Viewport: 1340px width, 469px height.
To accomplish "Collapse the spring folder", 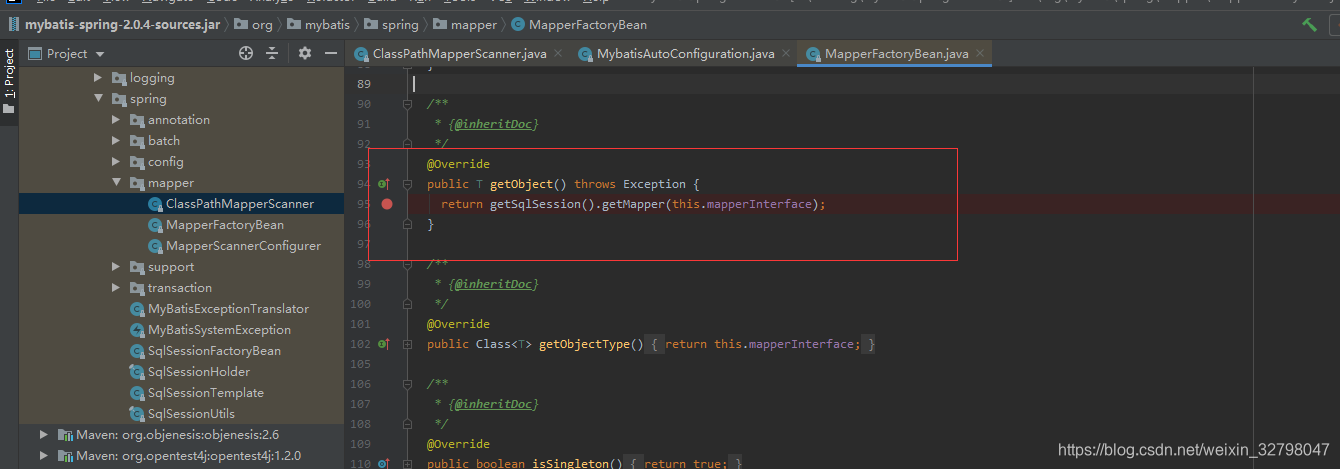I will (98, 98).
